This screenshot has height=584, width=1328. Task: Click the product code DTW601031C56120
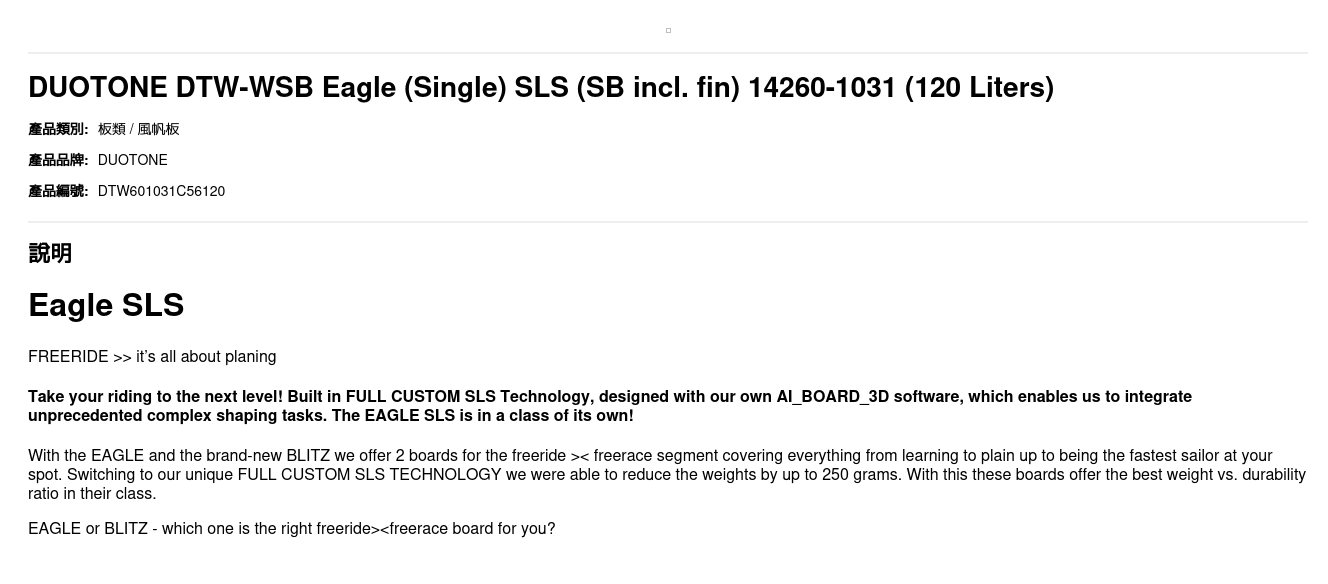click(x=161, y=191)
